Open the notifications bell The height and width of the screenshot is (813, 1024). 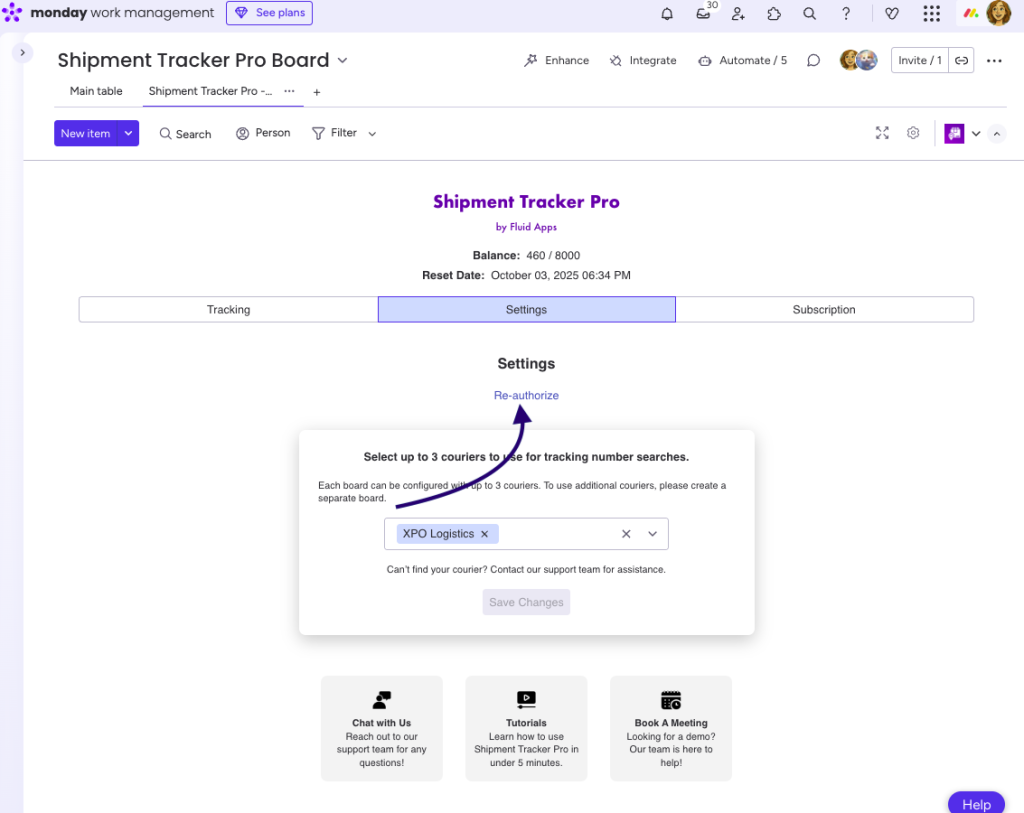tap(667, 14)
